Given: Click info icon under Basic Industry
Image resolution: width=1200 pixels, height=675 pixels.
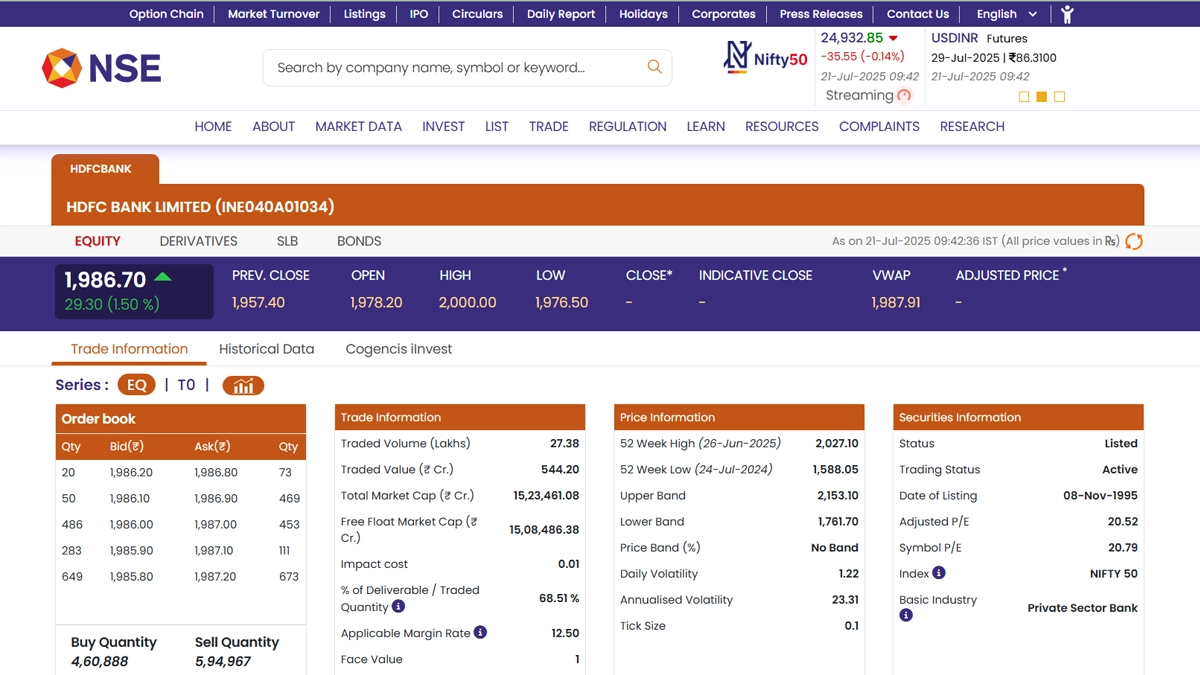Looking at the screenshot, I should (905, 615).
